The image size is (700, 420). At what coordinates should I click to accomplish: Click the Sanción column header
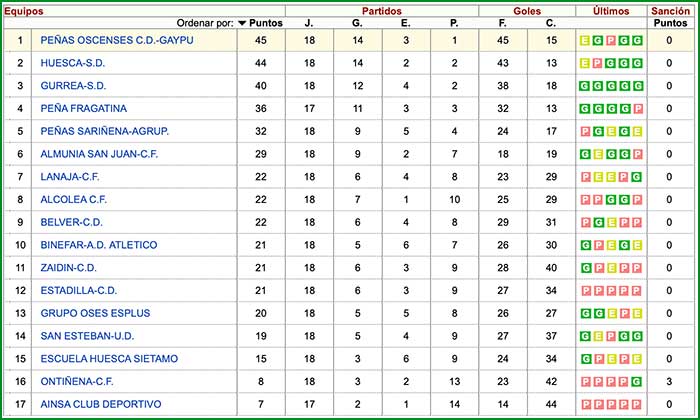click(x=670, y=8)
